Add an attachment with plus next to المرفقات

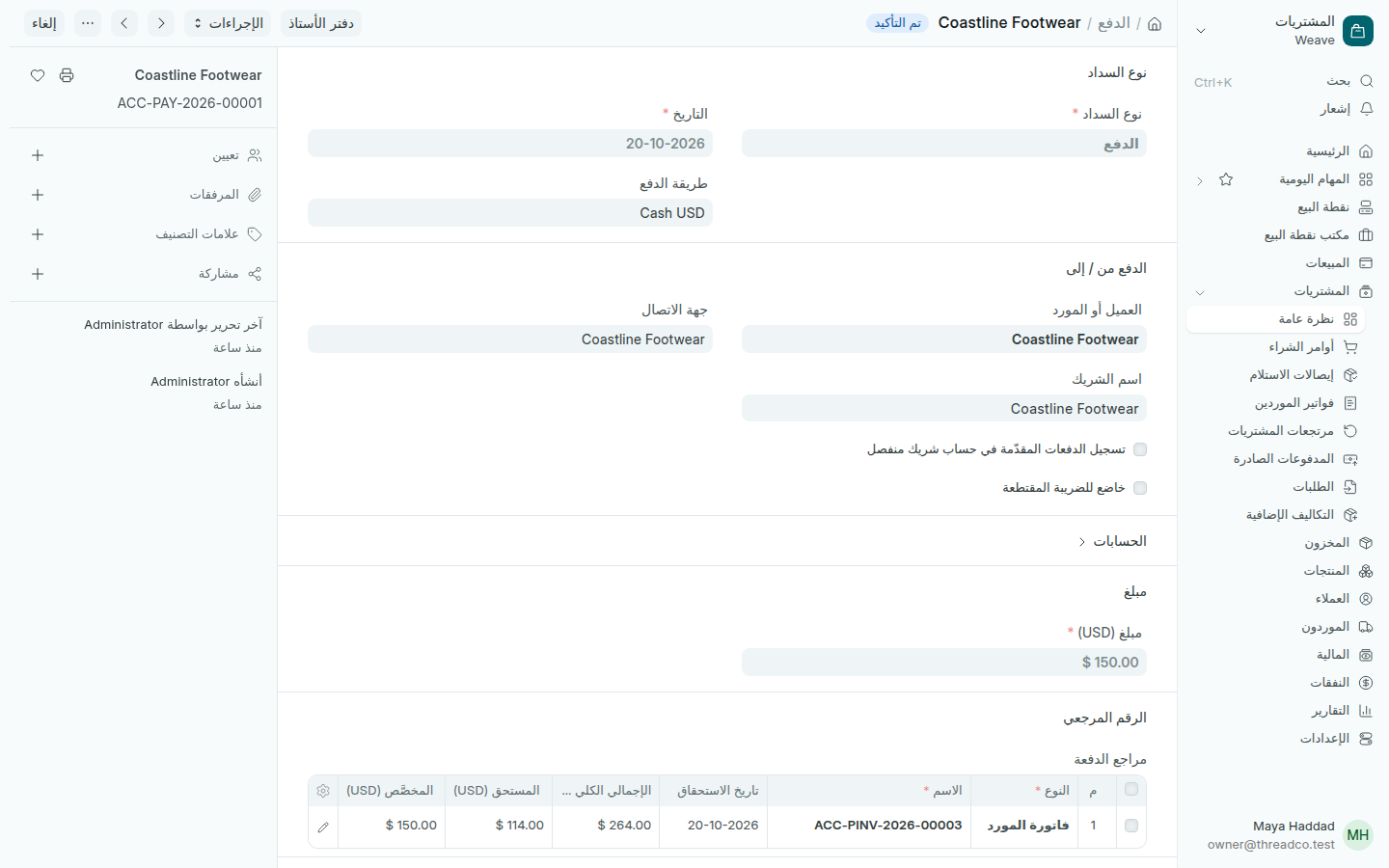pyautogui.click(x=38, y=195)
